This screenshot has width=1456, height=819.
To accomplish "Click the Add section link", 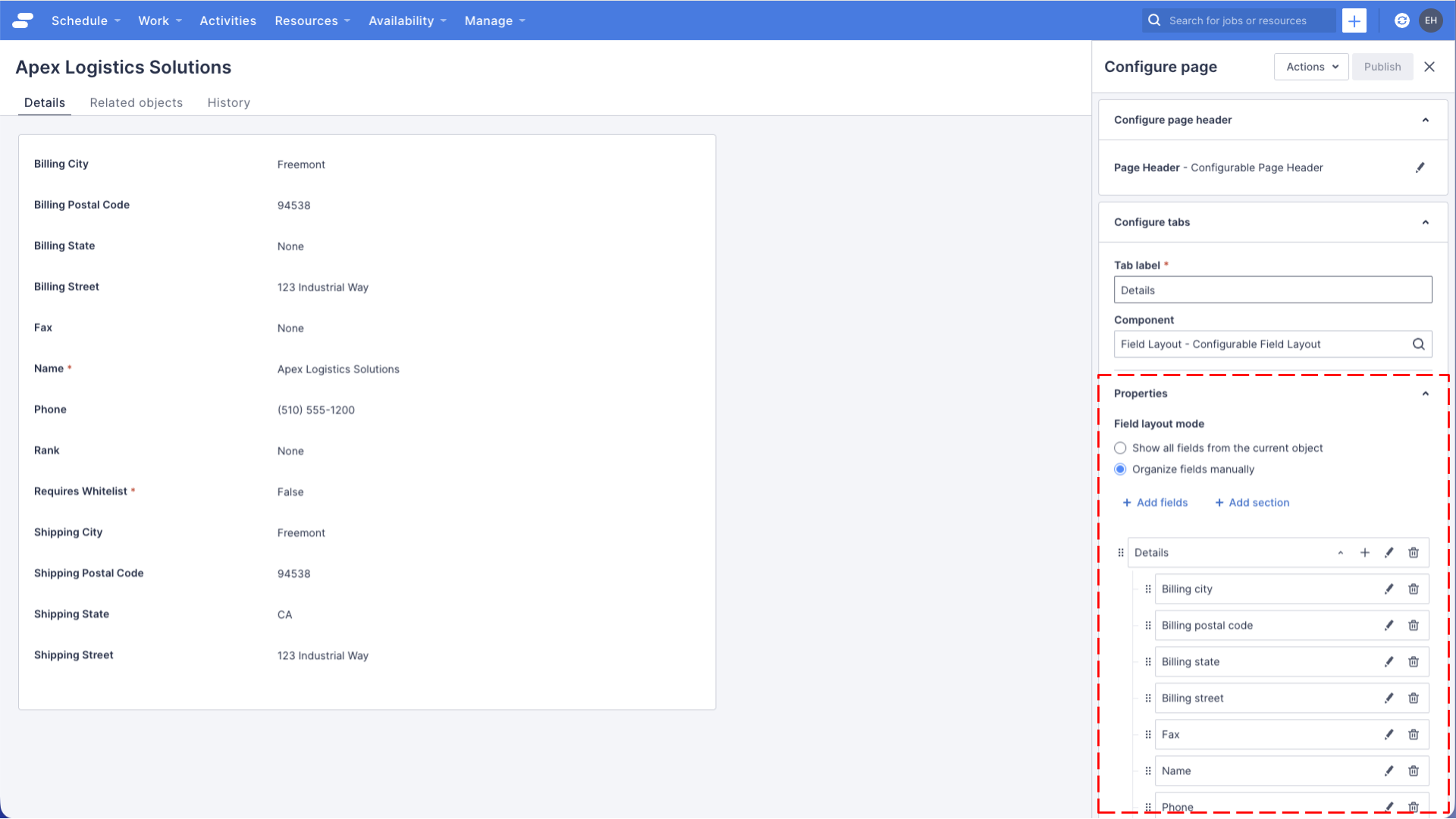I will click(1252, 502).
